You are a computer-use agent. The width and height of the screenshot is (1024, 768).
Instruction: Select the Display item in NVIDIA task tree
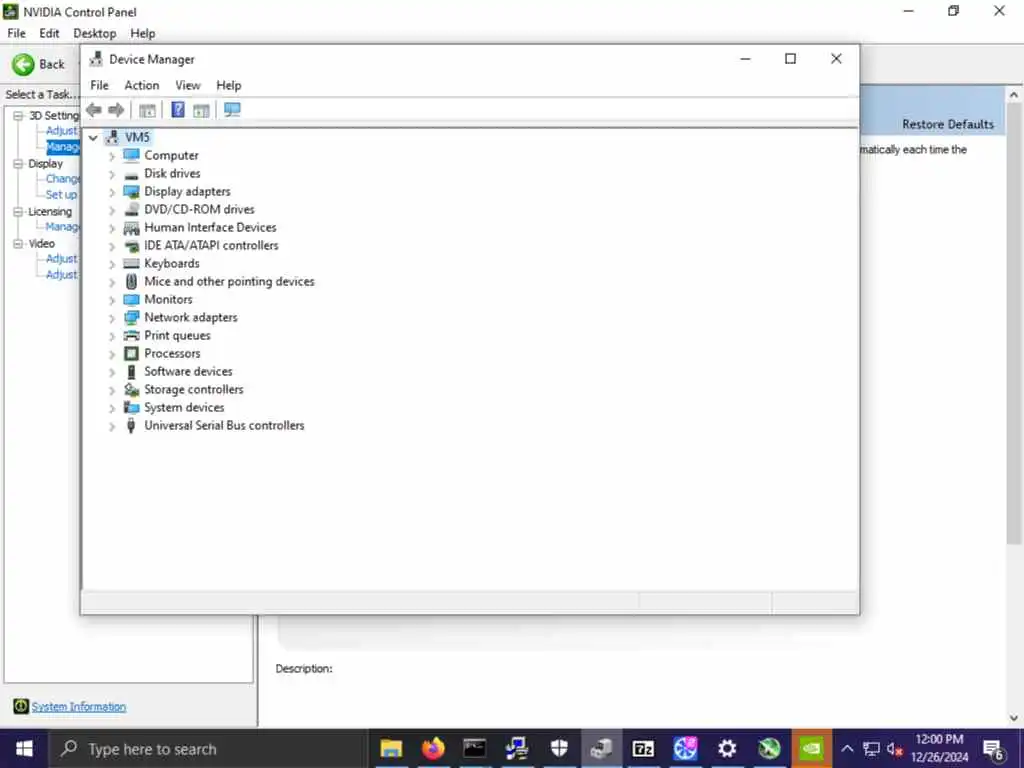46,163
